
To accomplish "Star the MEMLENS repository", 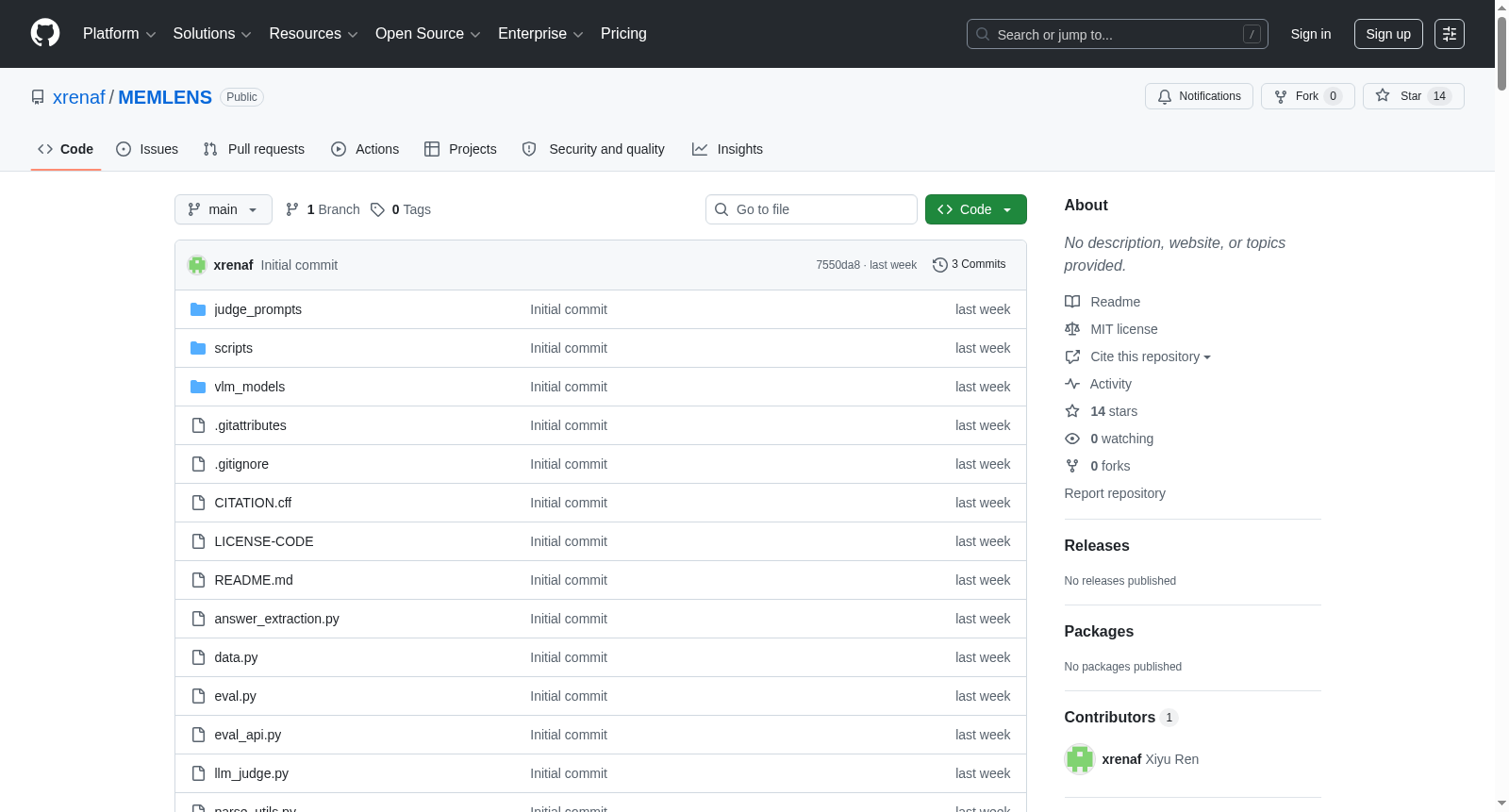I will tap(1413, 96).
